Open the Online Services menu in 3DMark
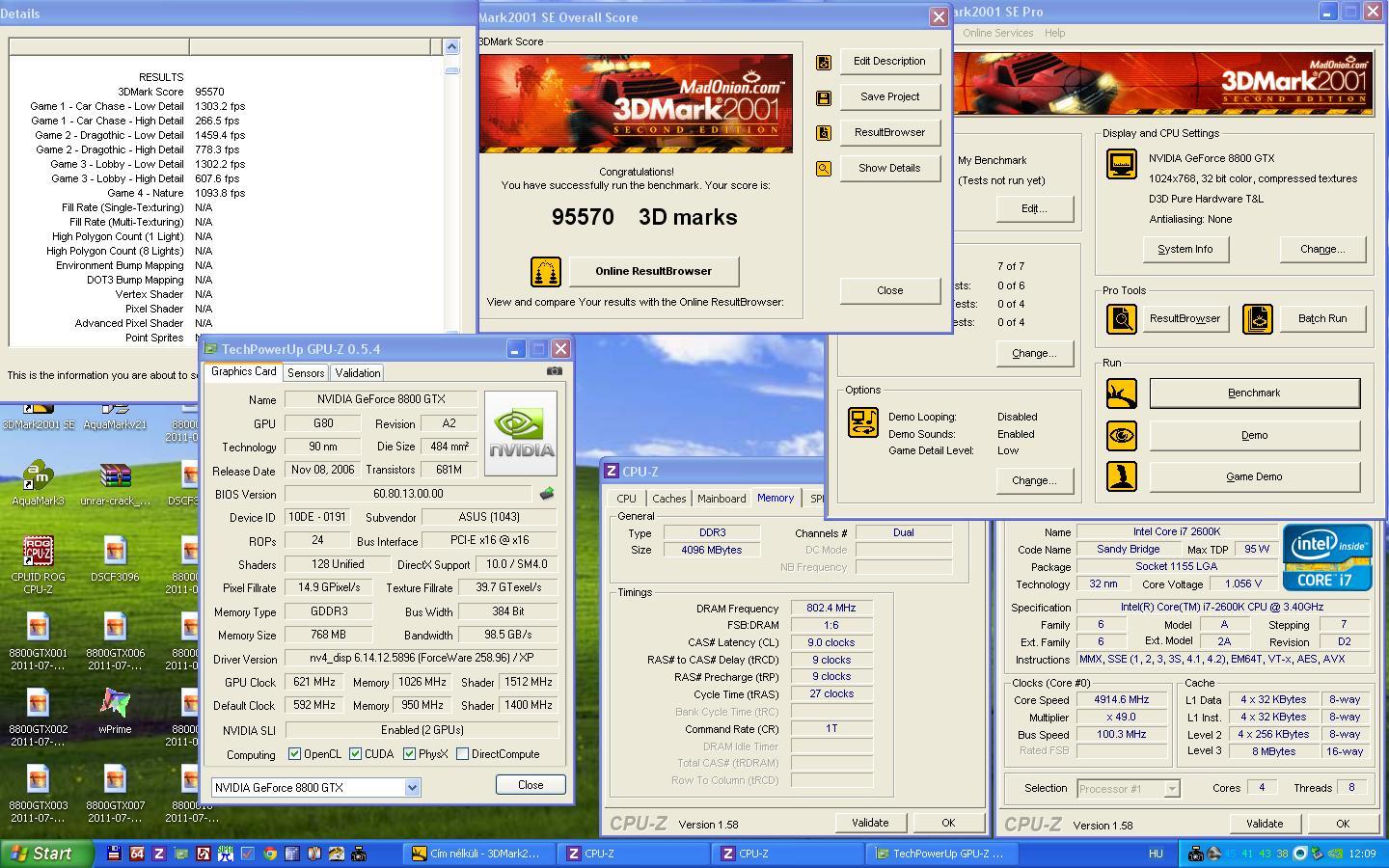1389x868 pixels. 997,33
